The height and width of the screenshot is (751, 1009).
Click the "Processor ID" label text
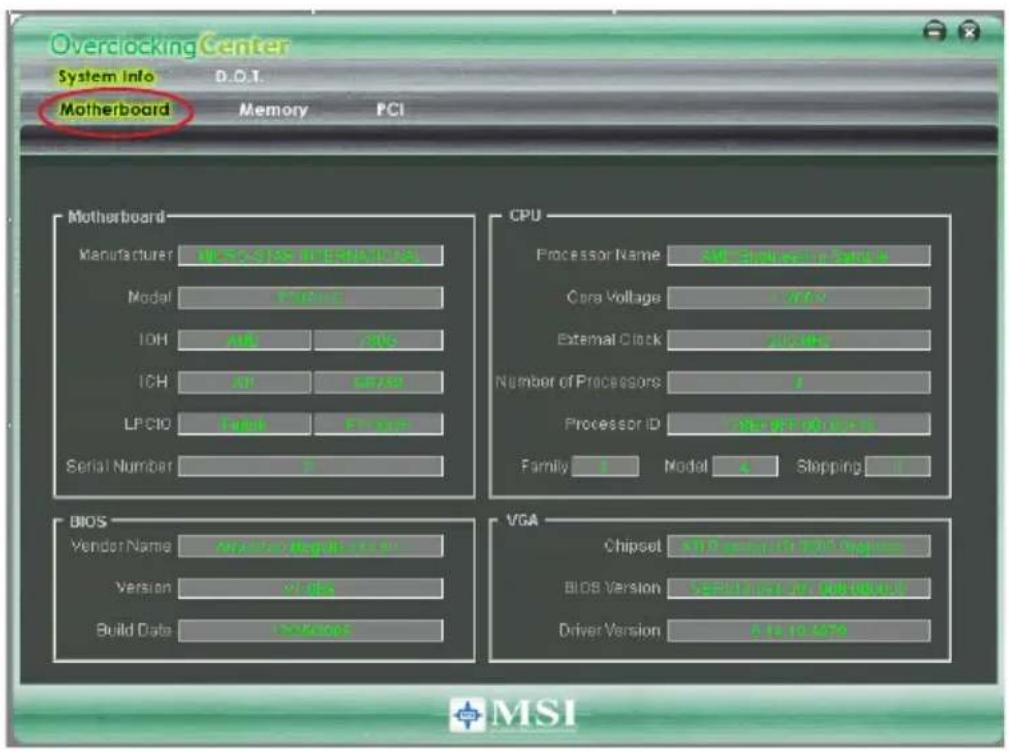612,424
